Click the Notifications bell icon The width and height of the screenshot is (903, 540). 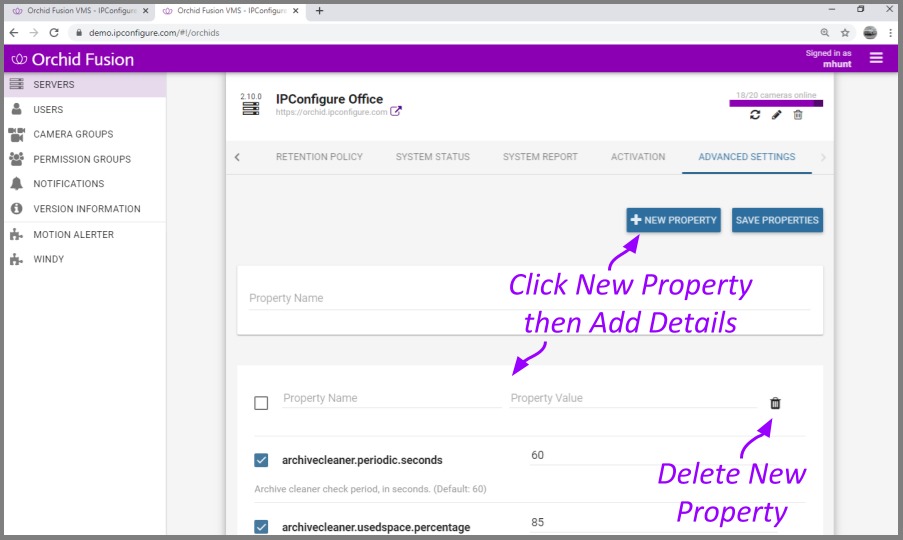pos(17,184)
